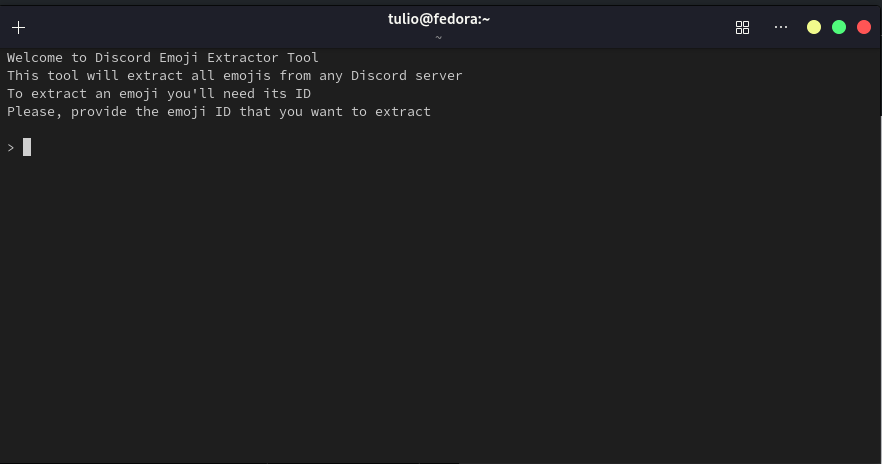Open the three-dot main menu

tap(781, 27)
